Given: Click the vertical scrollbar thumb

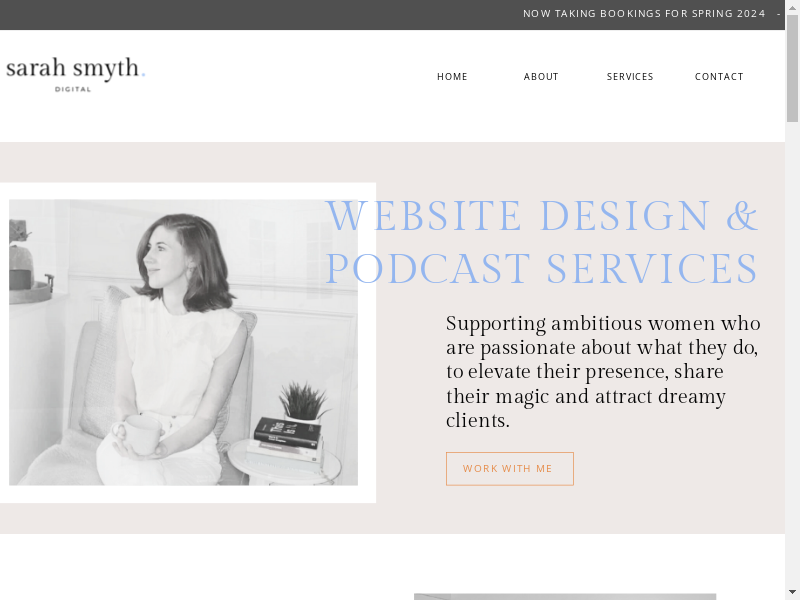Looking at the screenshot, I should coord(792,68).
